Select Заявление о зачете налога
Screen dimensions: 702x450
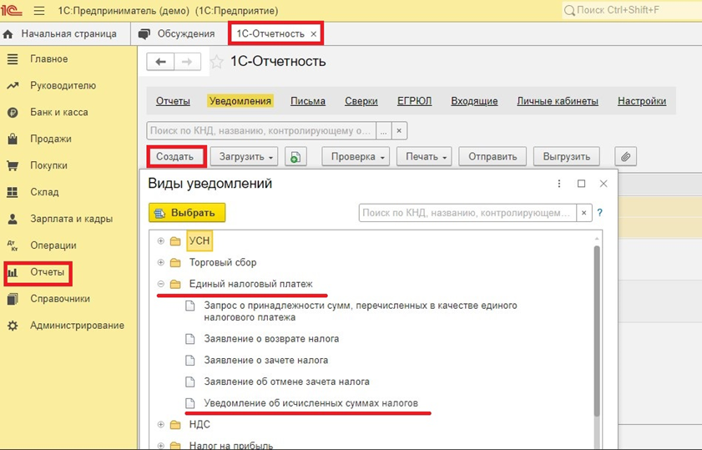[x=266, y=360]
